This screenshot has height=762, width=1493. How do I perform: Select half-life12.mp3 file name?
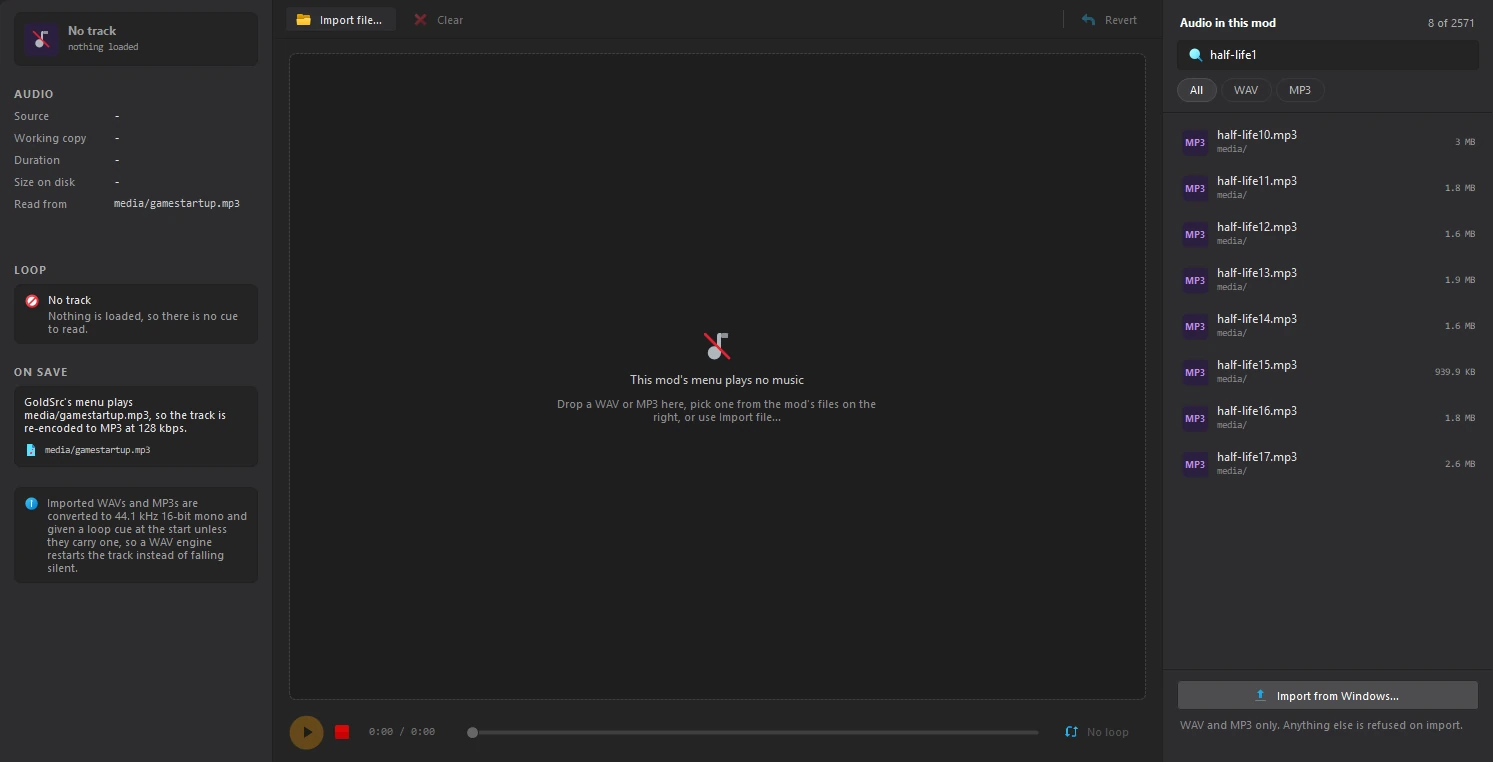point(1257,227)
